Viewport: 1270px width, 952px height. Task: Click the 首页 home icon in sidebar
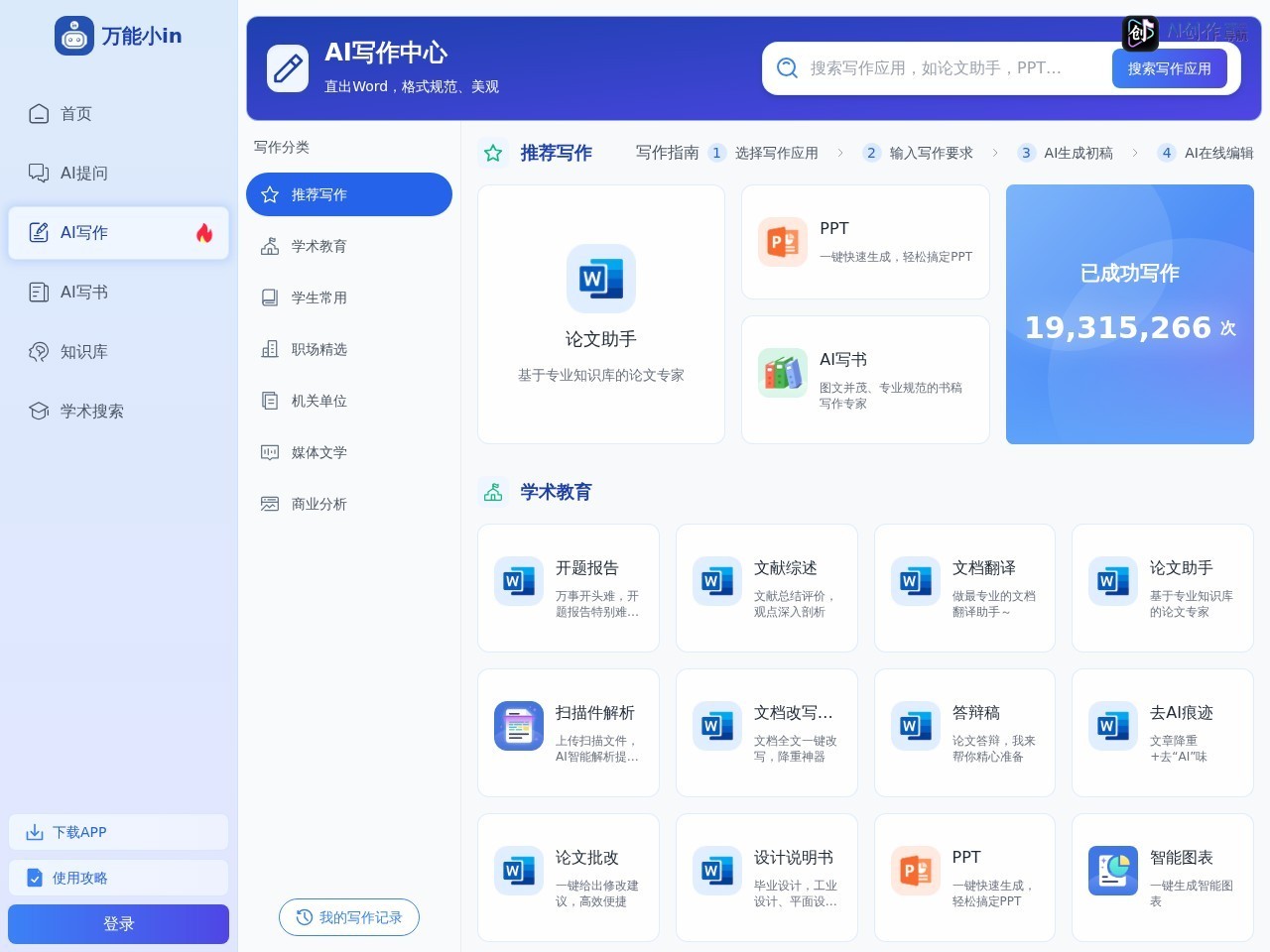click(x=39, y=114)
